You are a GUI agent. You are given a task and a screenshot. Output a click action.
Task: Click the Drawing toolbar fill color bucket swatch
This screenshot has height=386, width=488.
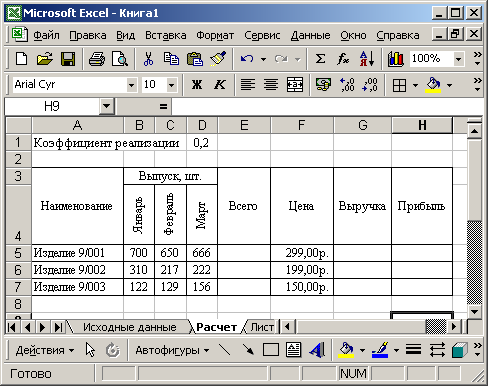point(346,350)
